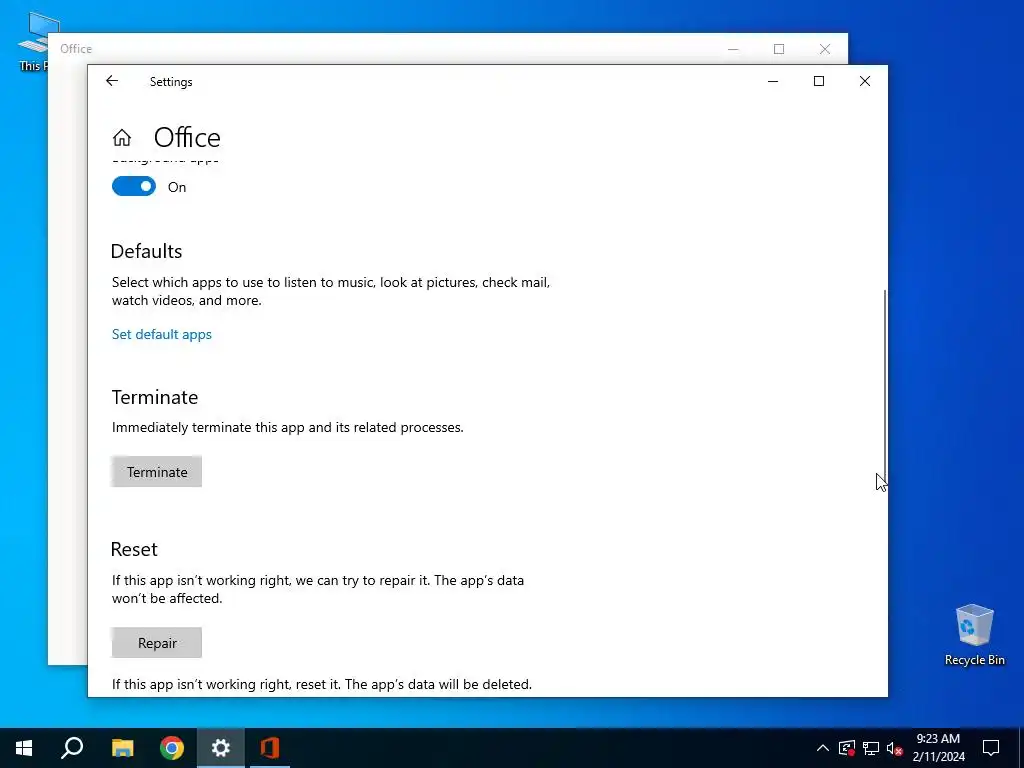
Task: Click the Terminate button
Action: (157, 472)
